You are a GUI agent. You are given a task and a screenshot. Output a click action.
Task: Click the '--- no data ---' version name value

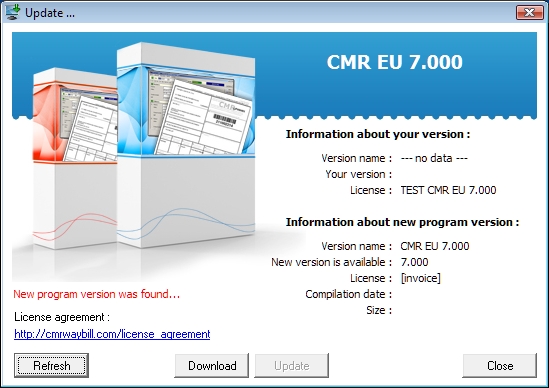tap(434, 158)
